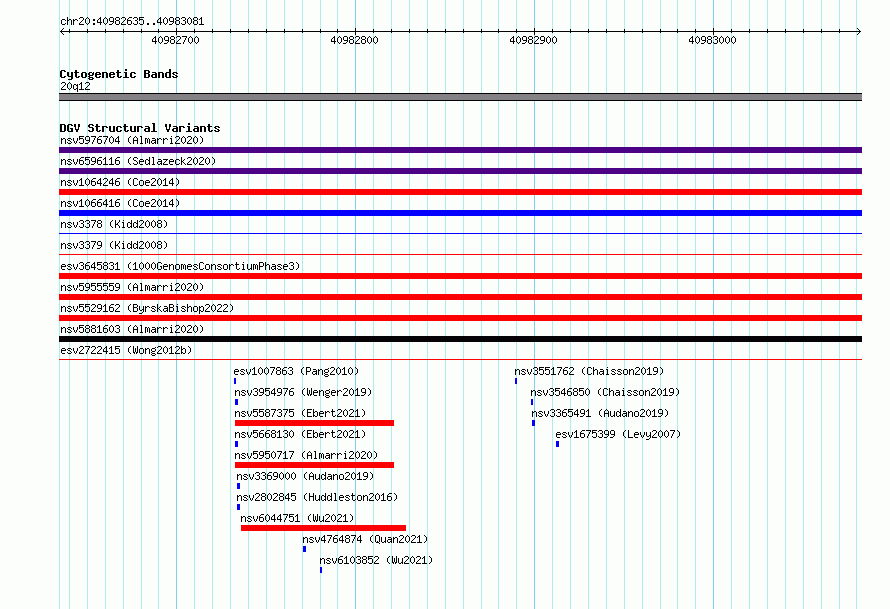
Task: Click nsv5881603 (Almarri2020) label
Action: click(x=132, y=329)
